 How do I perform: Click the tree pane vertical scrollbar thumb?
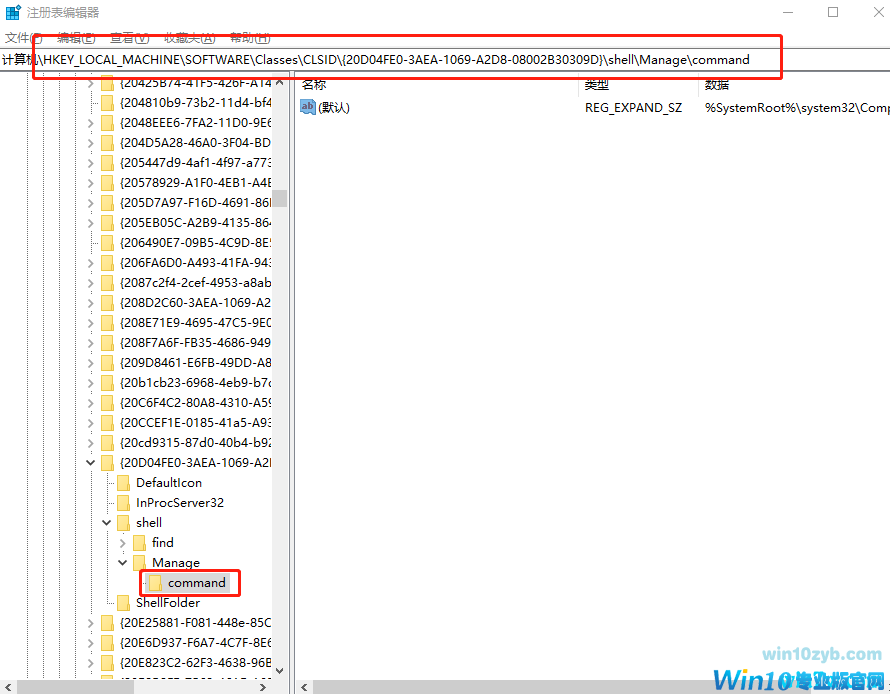[x=280, y=198]
